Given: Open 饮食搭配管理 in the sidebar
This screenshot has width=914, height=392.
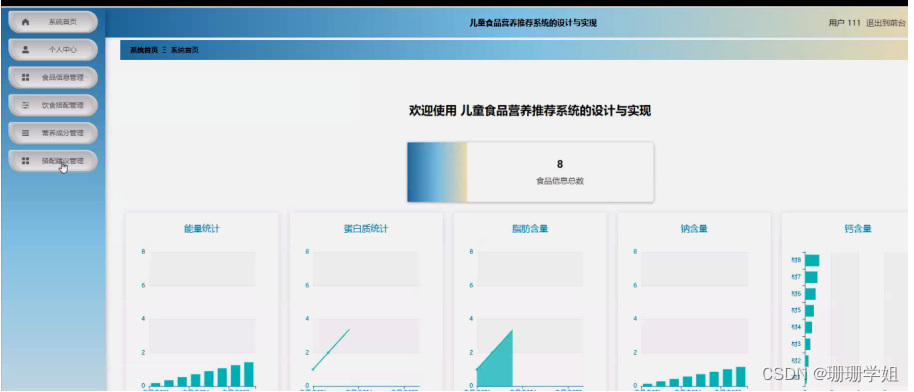Looking at the screenshot, I should coord(52,106).
